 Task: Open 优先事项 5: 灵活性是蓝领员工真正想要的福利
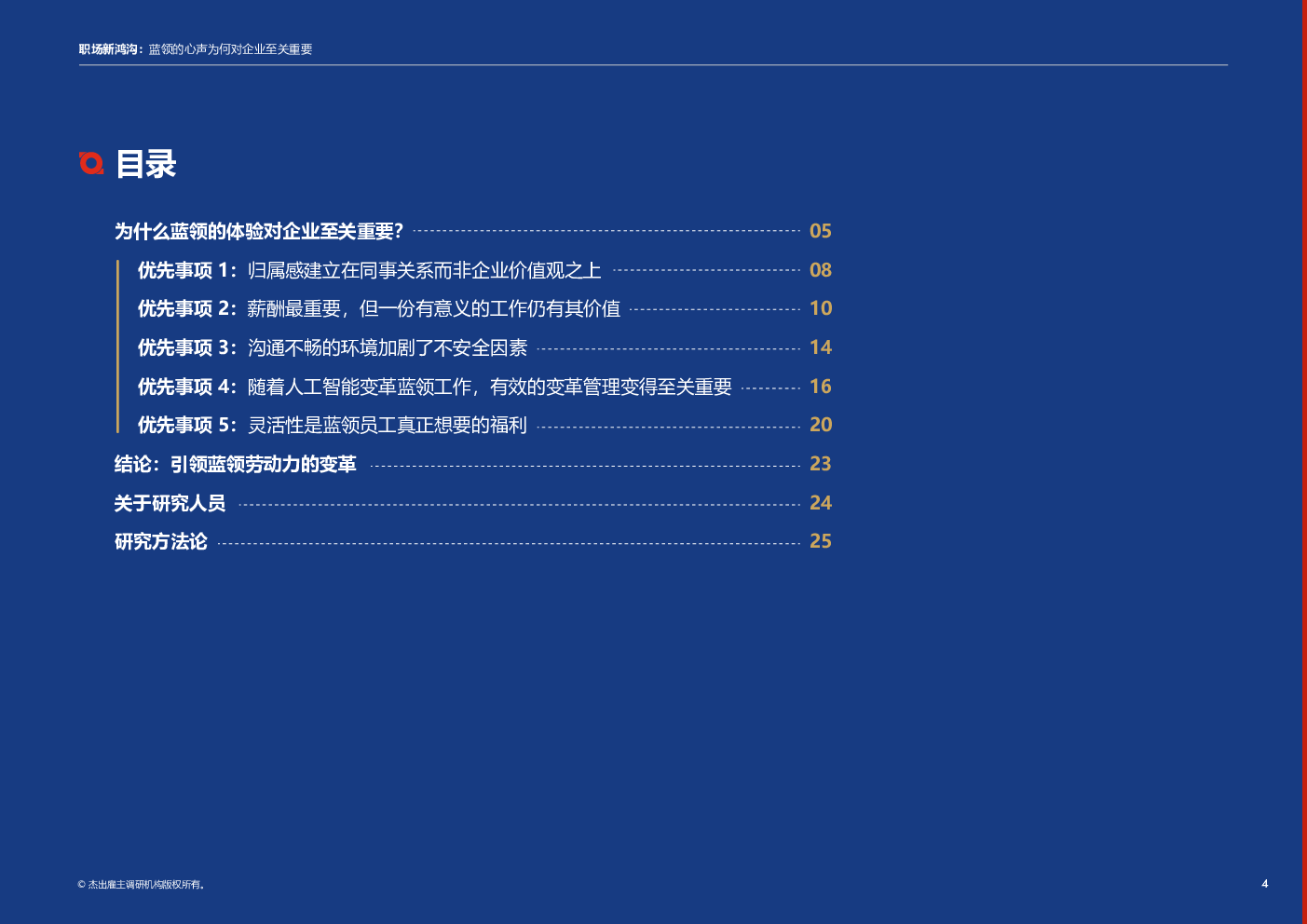(x=332, y=425)
